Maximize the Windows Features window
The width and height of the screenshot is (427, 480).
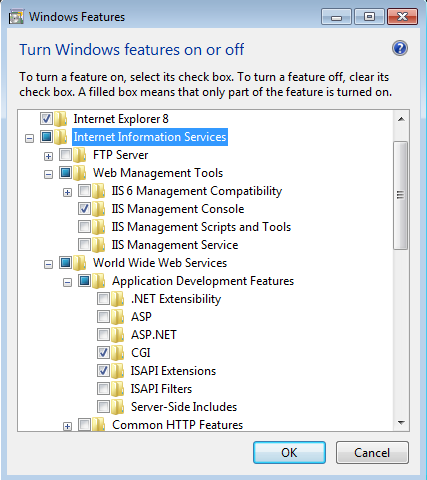369,17
